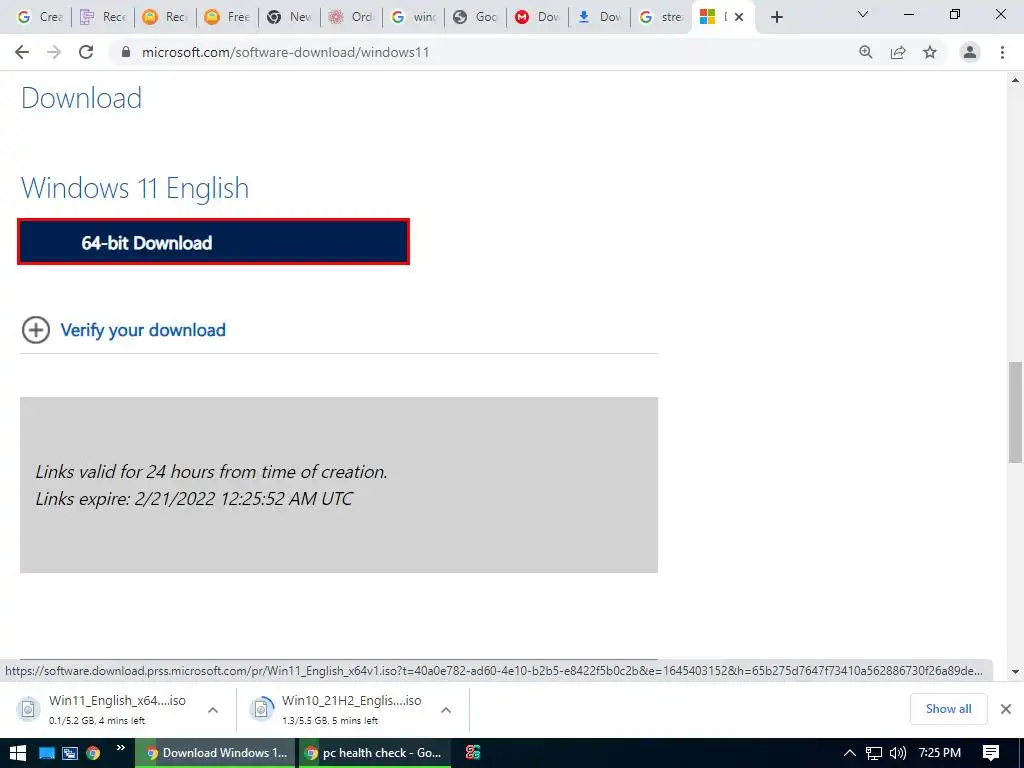1024x768 pixels.
Task: Open the zoom magnifier icon in address bar
Action: pos(866,52)
